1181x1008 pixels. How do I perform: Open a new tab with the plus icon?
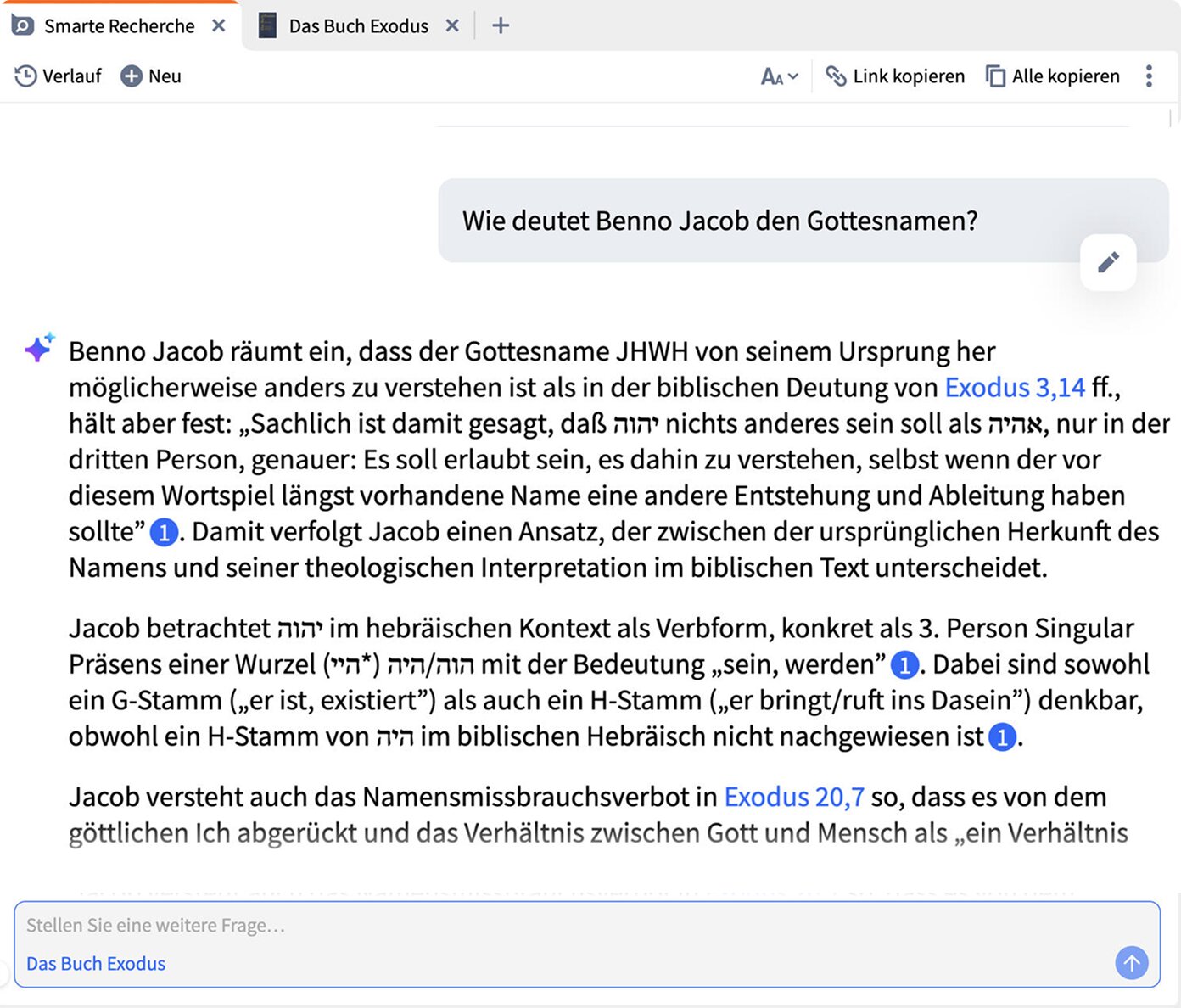pyautogui.click(x=501, y=25)
